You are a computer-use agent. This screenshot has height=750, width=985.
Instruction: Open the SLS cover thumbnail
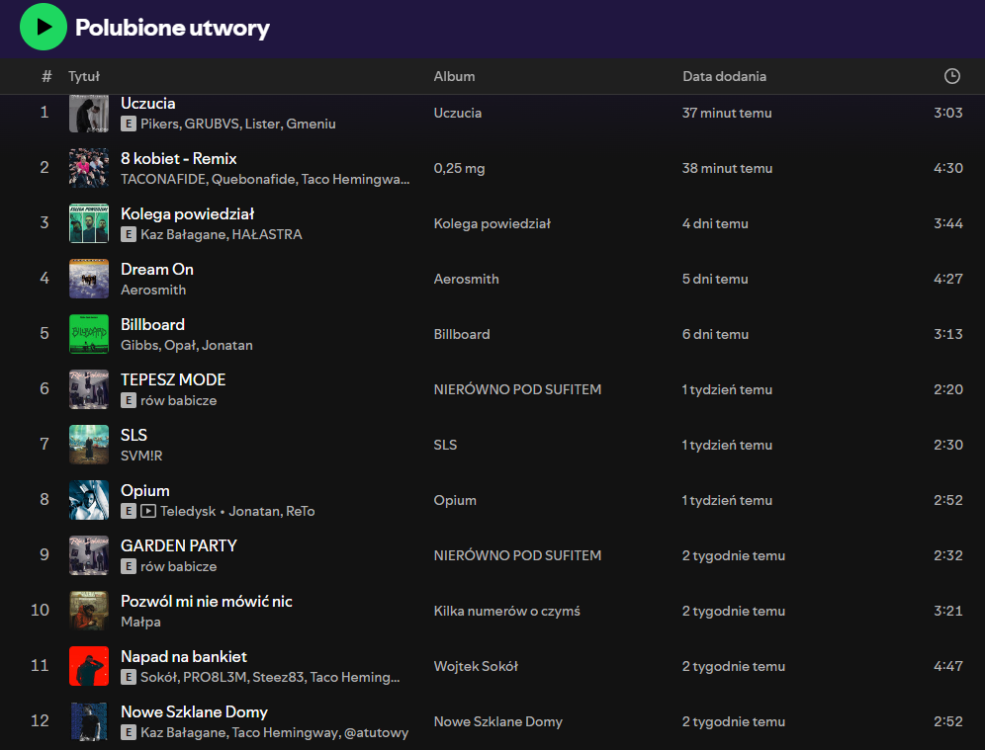tap(89, 444)
